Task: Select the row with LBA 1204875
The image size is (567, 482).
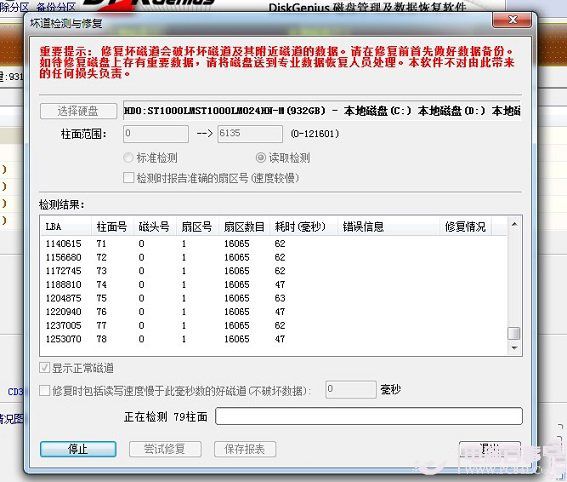Action: pyautogui.click(x=274, y=298)
